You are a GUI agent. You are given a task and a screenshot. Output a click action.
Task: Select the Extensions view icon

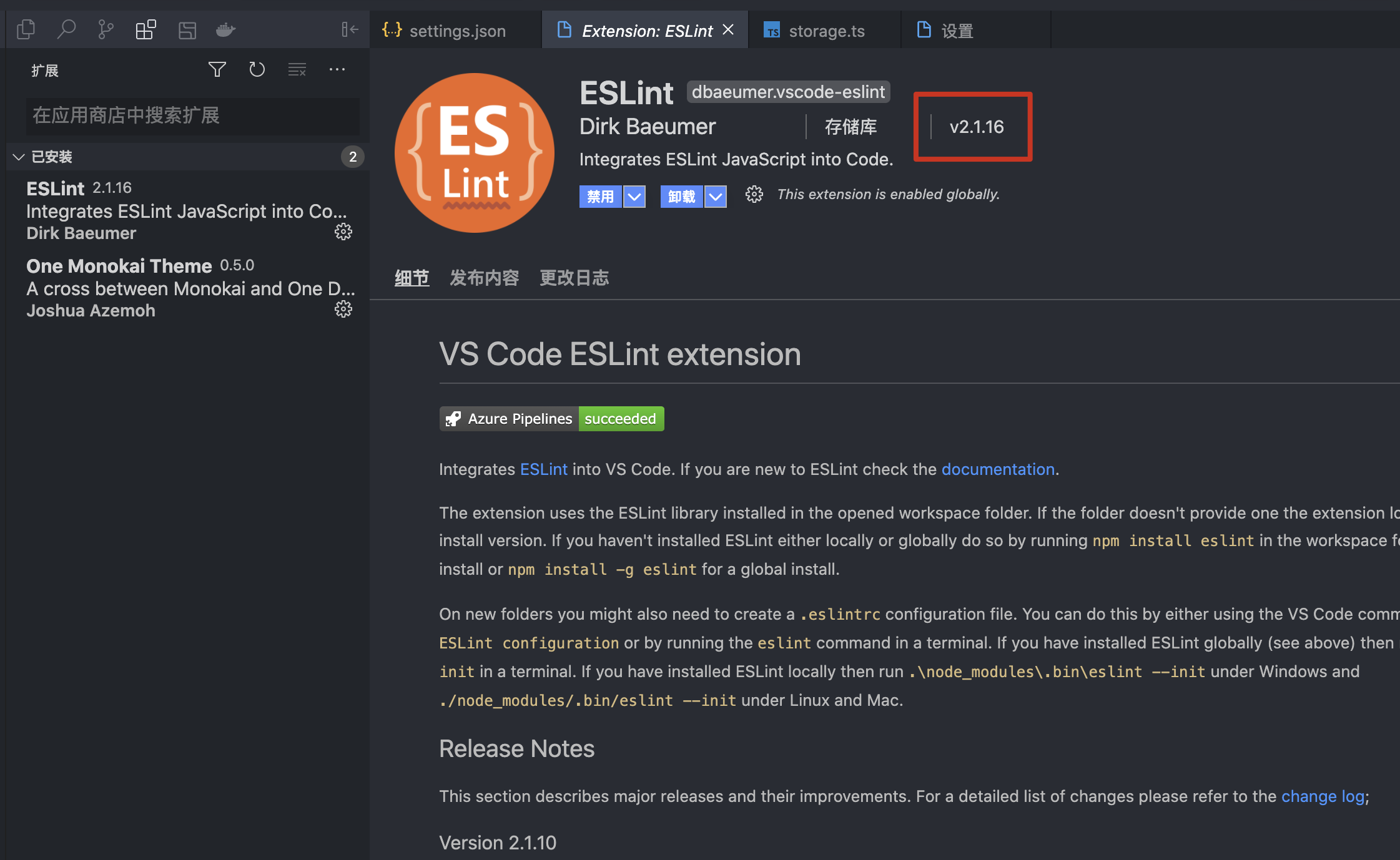[145, 29]
